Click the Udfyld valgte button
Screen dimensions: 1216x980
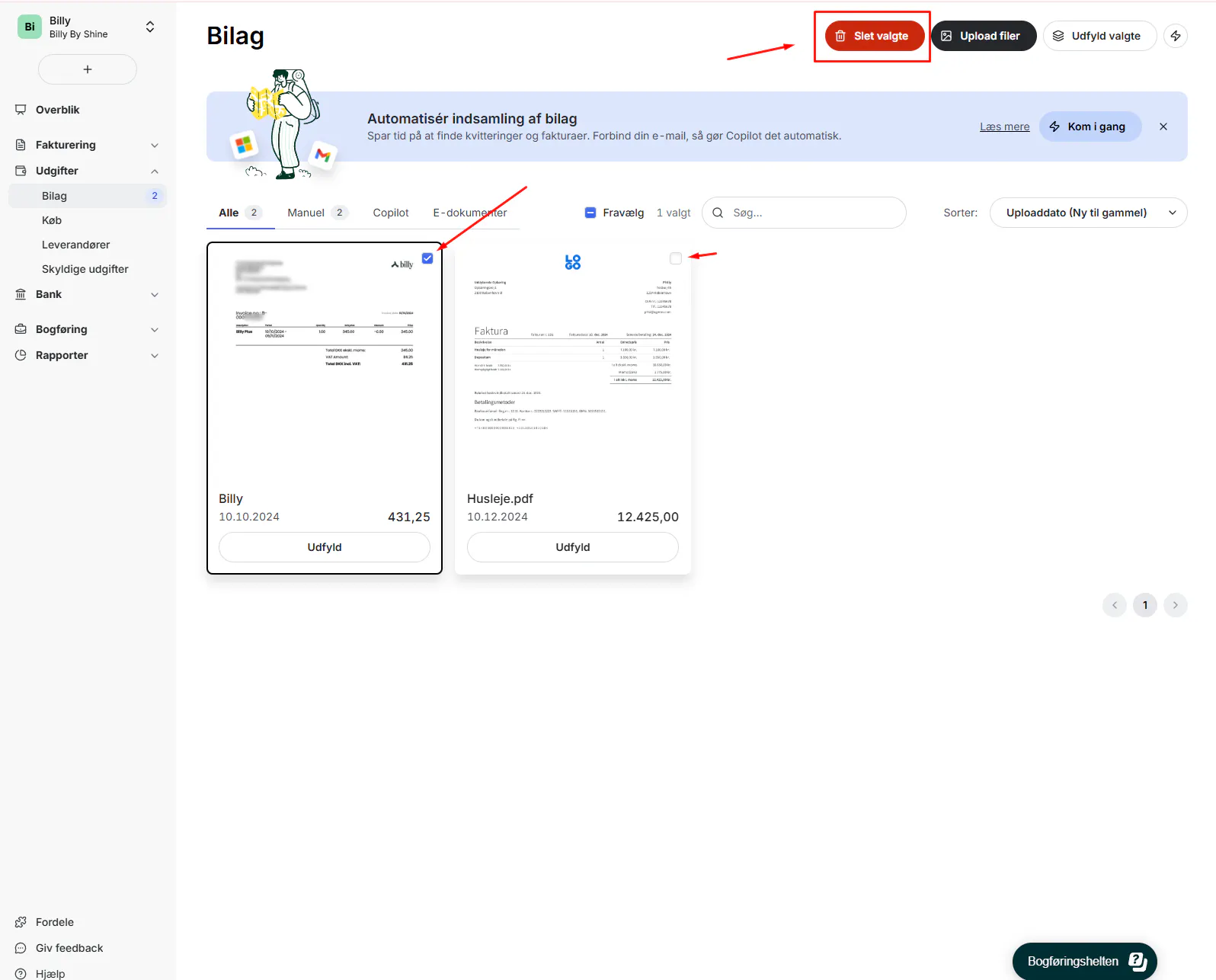click(1099, 36)
